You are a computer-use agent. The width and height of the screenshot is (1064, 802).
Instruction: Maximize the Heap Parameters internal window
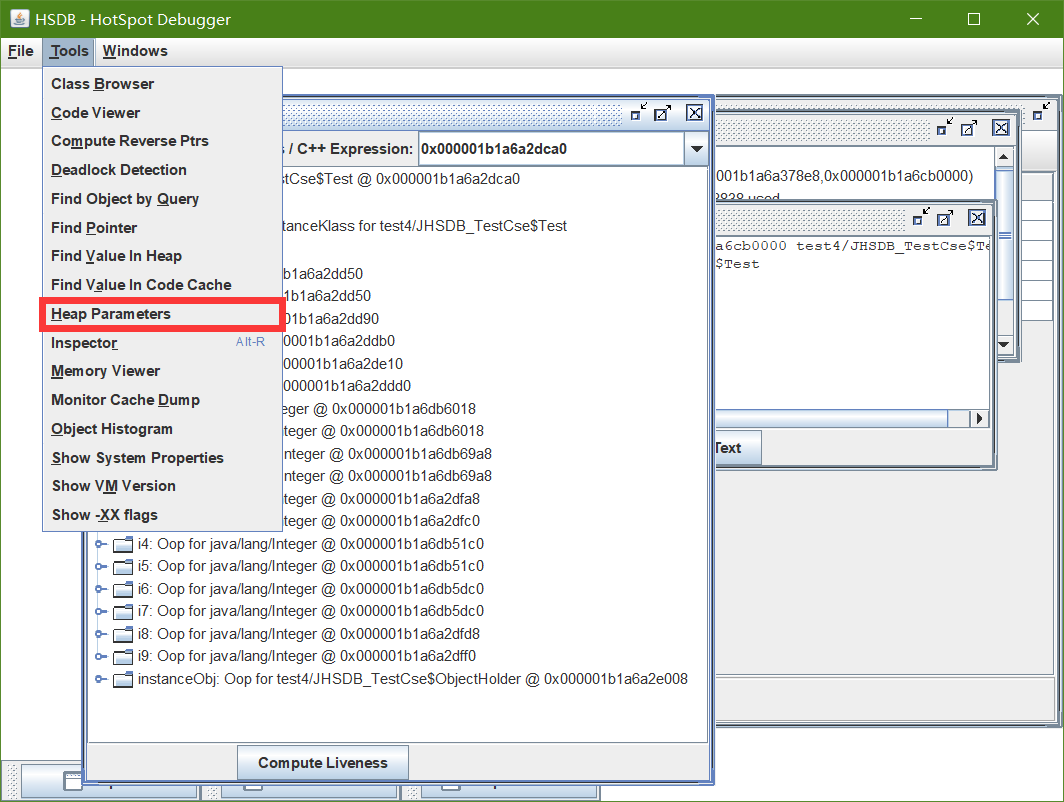pyautogui.click(x=969, y=128)
